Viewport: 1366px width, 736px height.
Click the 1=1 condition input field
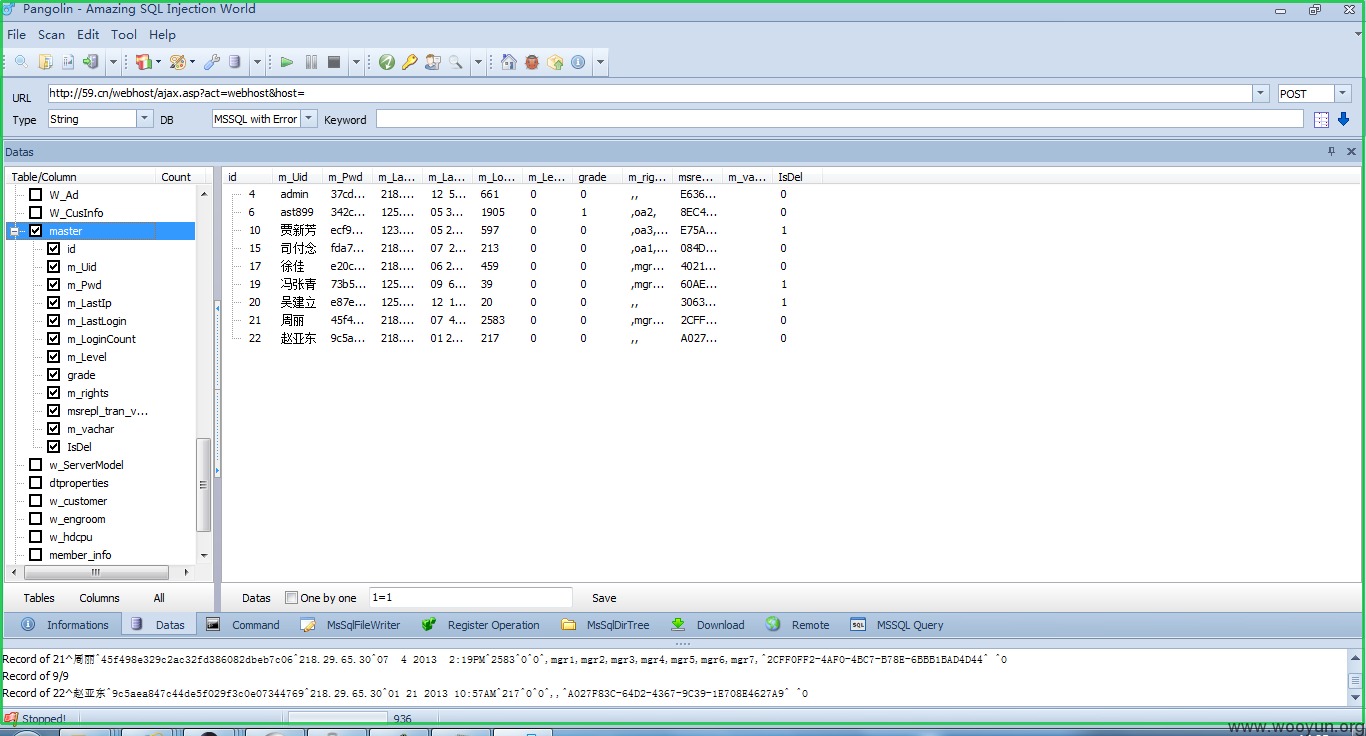(x=470, y=597)
